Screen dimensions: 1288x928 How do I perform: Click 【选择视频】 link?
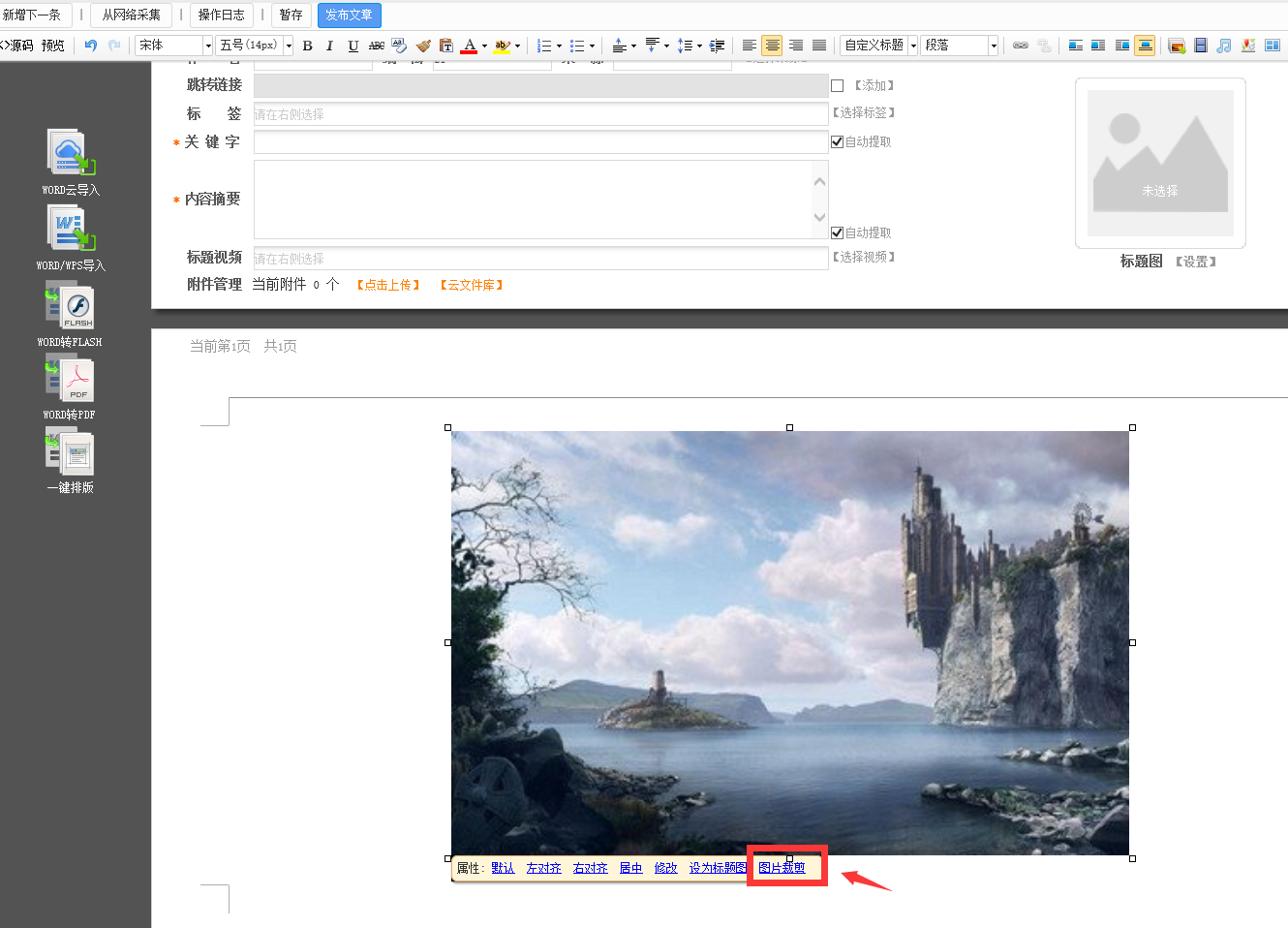pyautogui.click(x=864, y=258)
